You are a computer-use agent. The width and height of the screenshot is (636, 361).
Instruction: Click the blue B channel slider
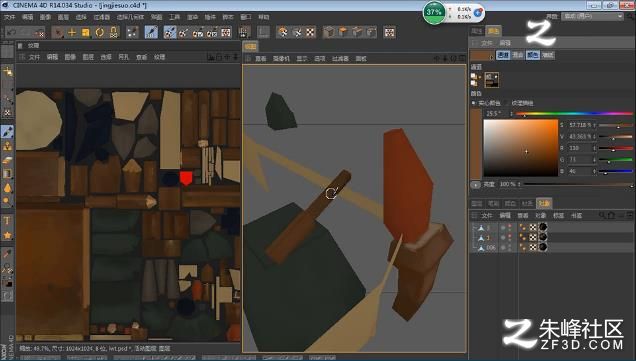click(615, 172)
